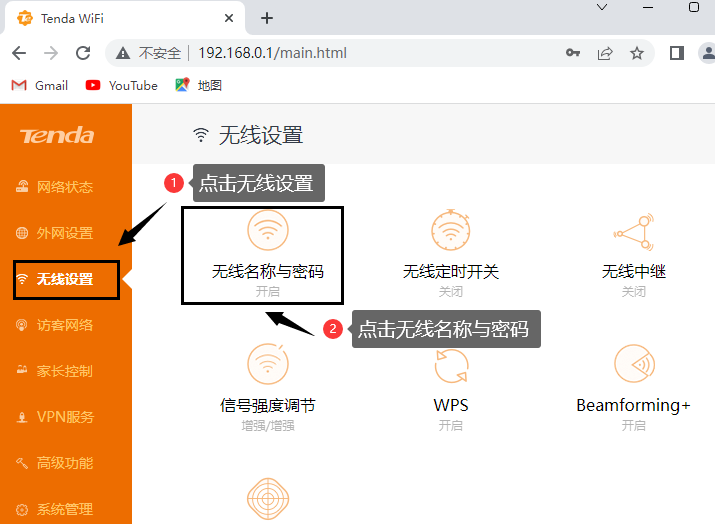Image resolution: width=715 pixels, height=524 pixels.
Task: Click 开启 status under WPS
Action: click(451, 425)
